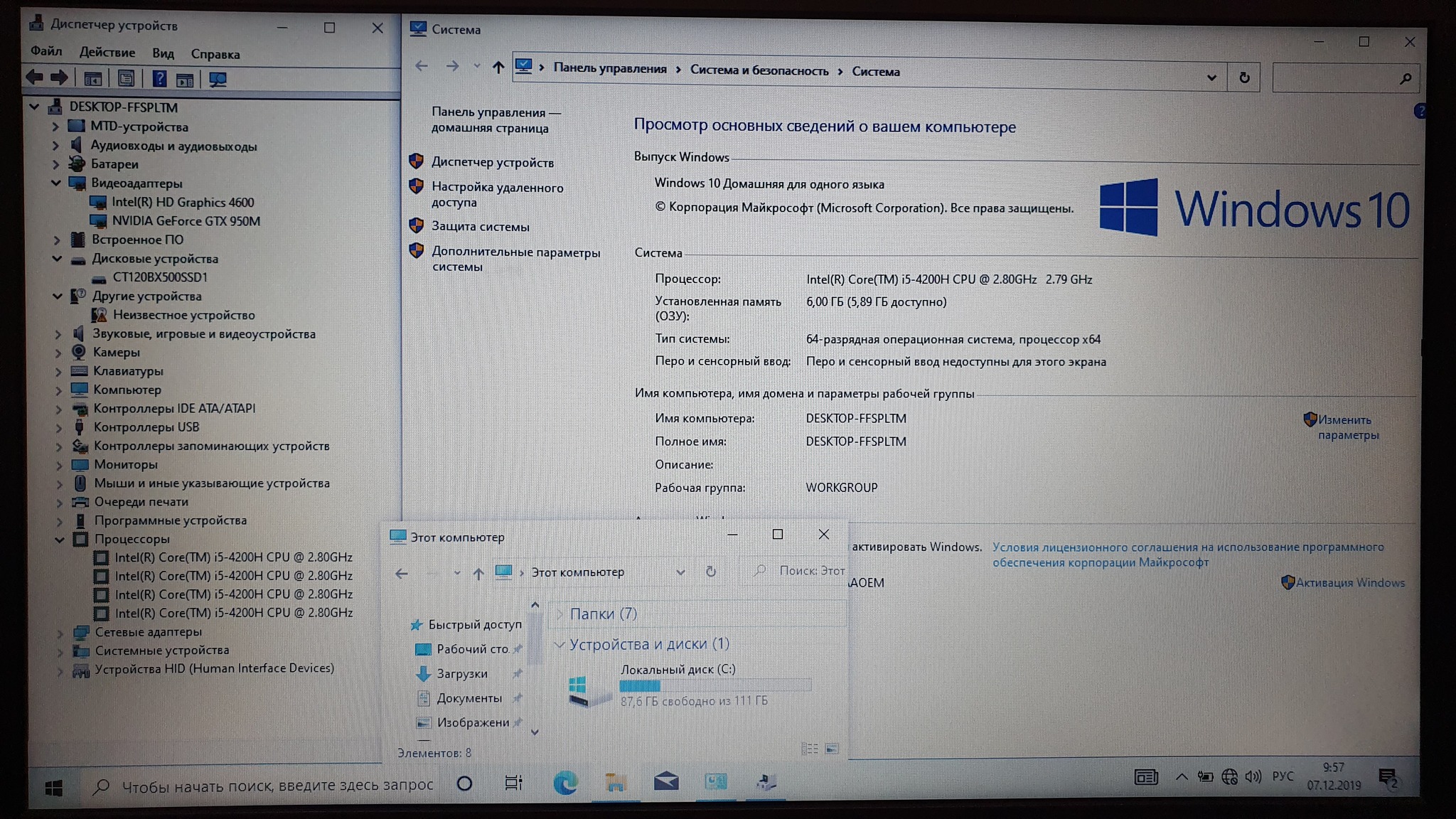Screen dimensions: 1456x819
Task: Collapse the Видеоадаптеры tree node
Action: [x=56, y=183]
